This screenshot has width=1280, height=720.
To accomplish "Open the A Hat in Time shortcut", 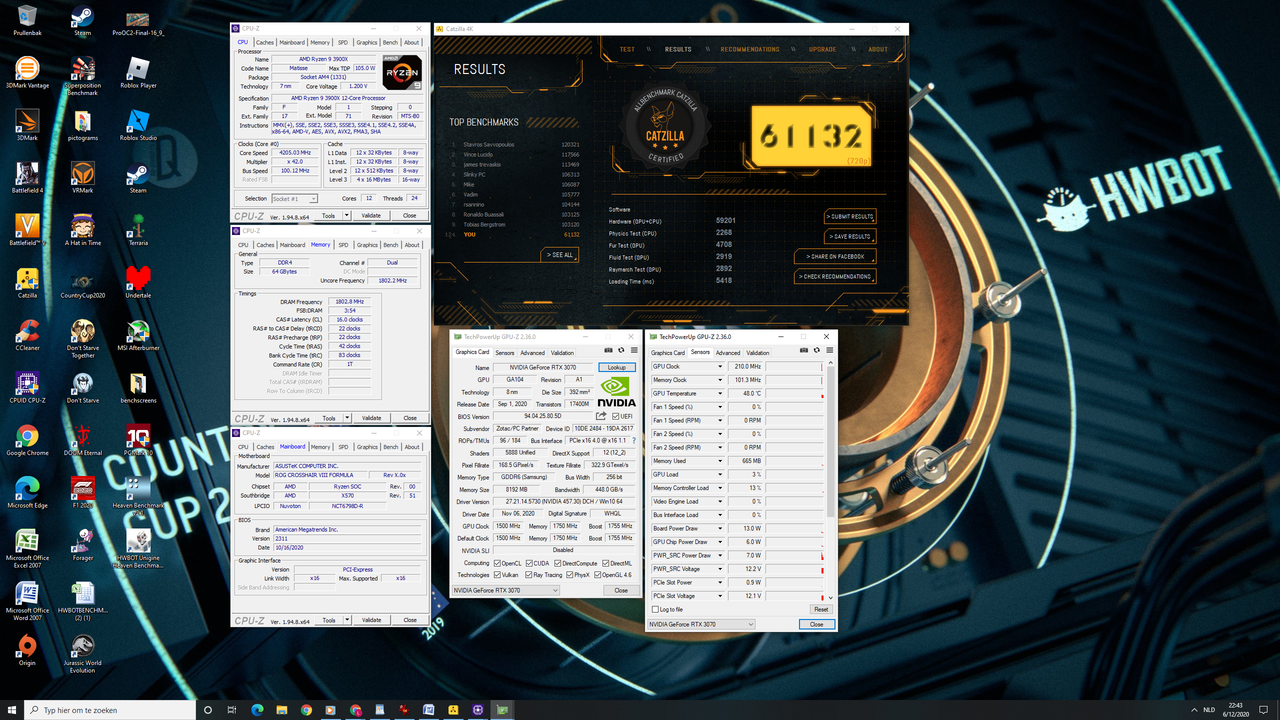I will [83, 229].
